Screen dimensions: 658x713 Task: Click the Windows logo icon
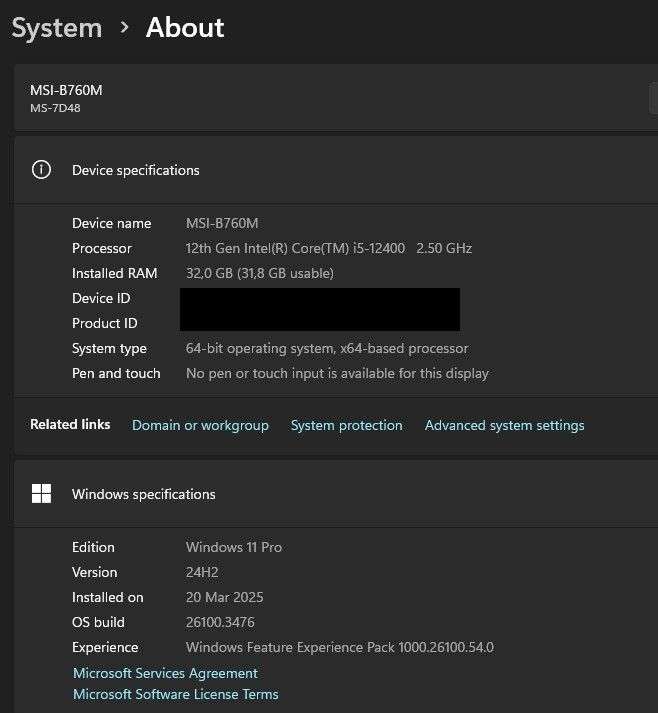click(x=41, y=493)
